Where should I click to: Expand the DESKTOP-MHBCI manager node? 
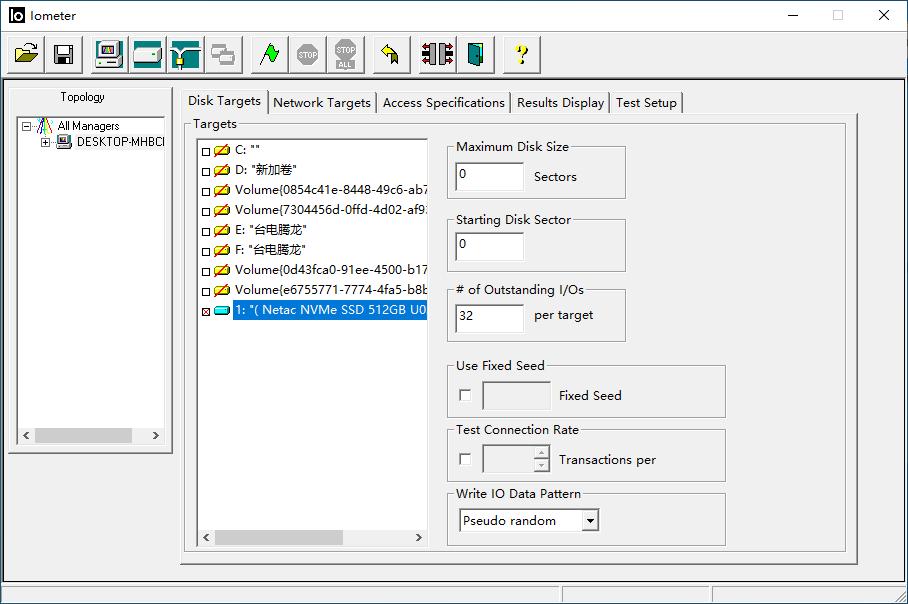tap(45, 142)
